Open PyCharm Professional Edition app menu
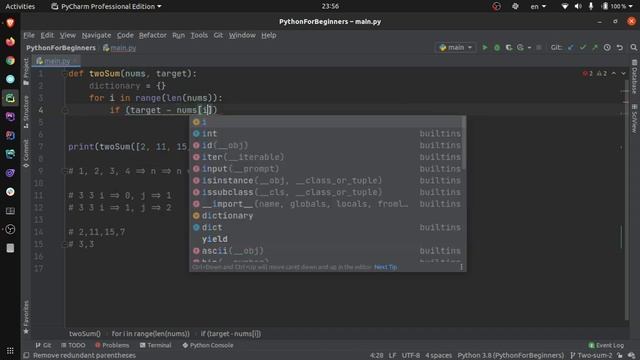The height and width of the screenshot is (360, 640). click(x=106, y=6)
